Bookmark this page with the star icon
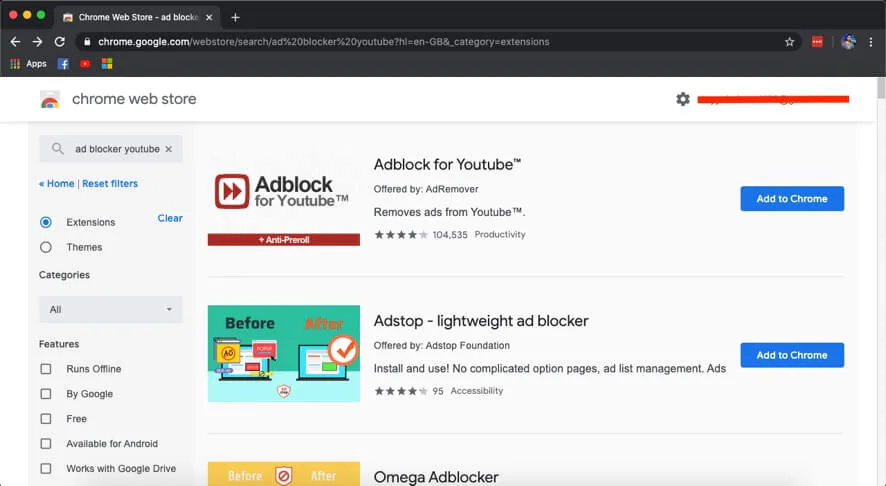The width and height of the screenshot is (886, 486). (x=789, y=42)
